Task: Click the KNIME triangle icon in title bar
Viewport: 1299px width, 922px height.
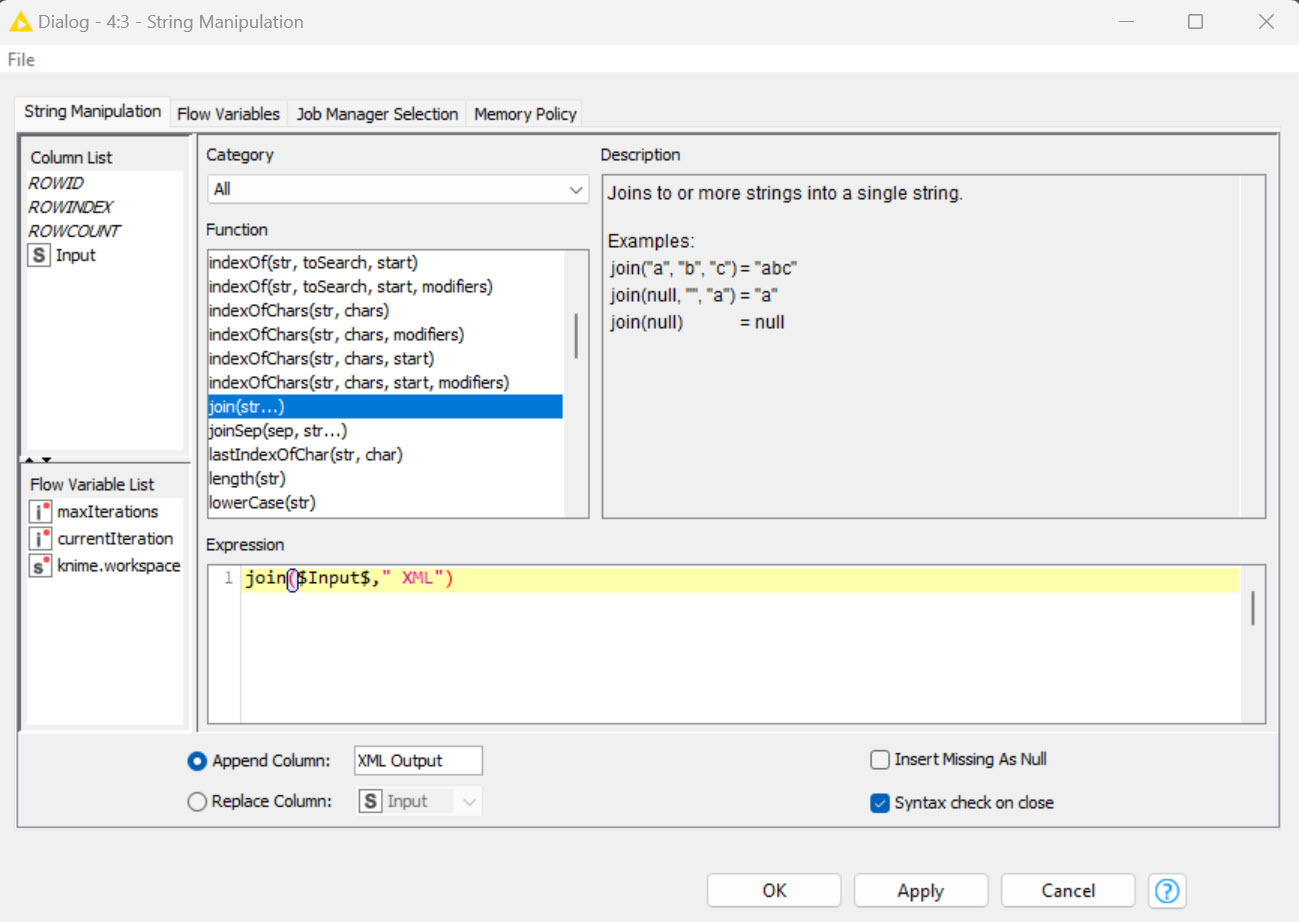Action: tap(19, 20)
